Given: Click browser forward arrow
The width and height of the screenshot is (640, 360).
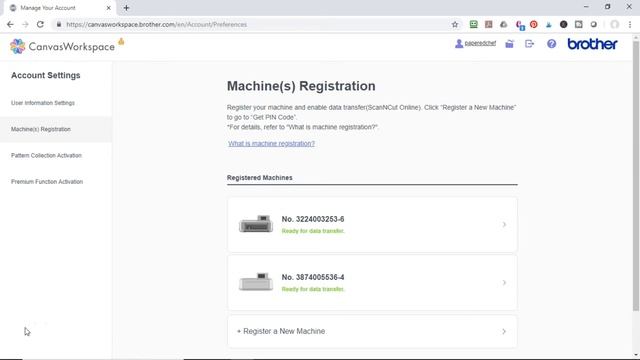Looking at the screenshot, I should click(x=25, y=24).
